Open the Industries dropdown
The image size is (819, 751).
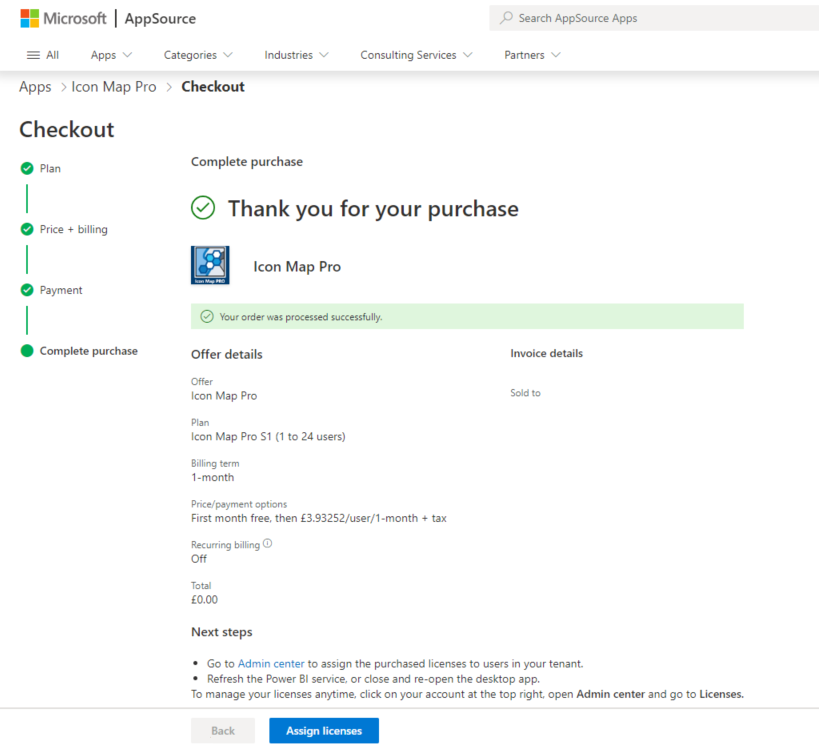pos(296,55)
